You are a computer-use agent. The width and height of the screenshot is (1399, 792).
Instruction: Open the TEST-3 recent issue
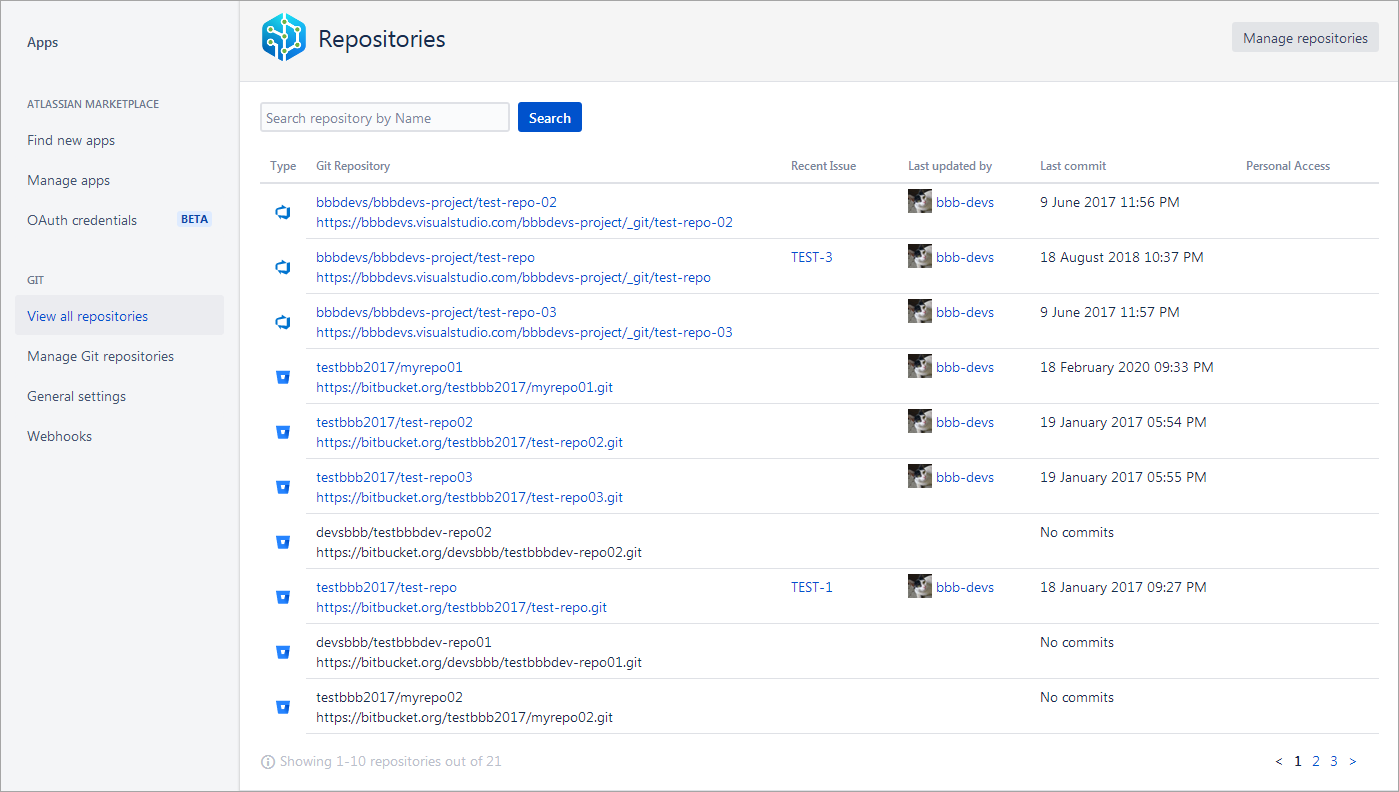coord(811,257)
